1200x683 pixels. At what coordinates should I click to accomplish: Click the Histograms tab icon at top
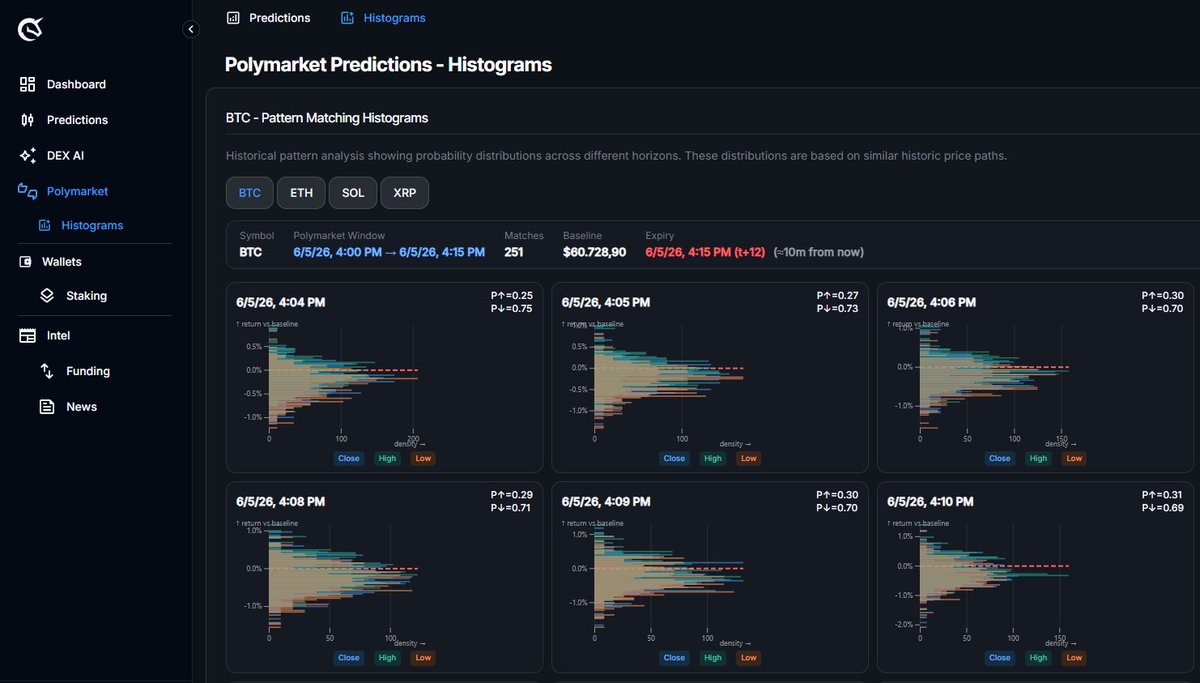click(x=347, y=18)
